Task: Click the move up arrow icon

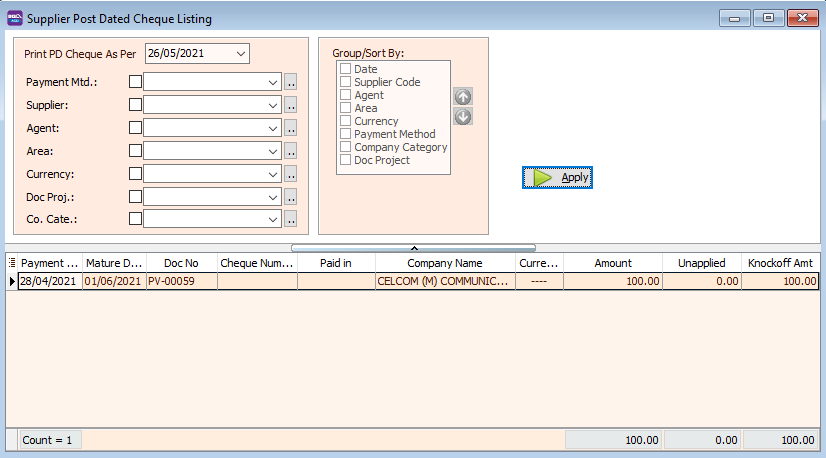Action: click(463, 97)
